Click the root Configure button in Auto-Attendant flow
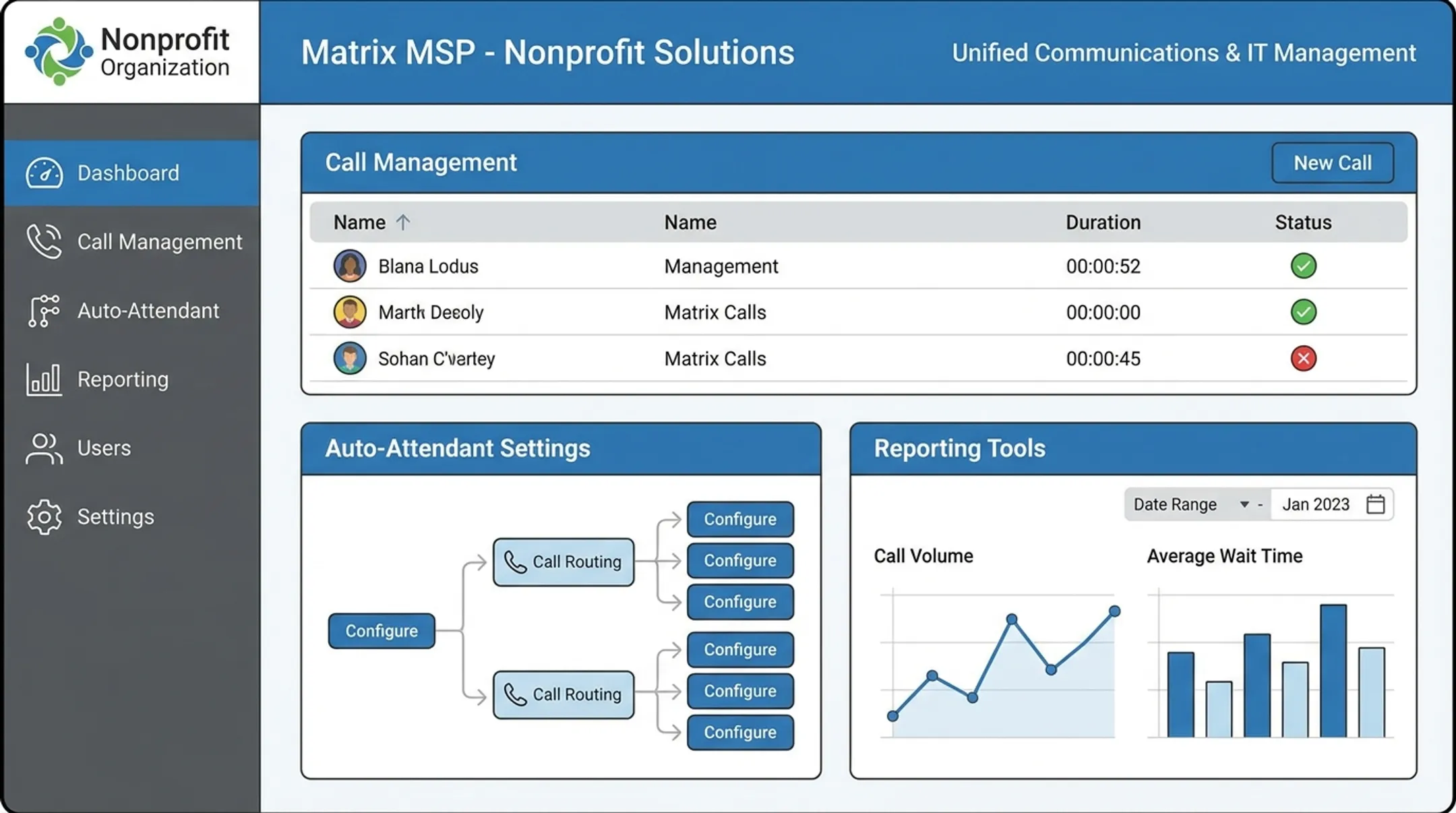 tap(382, 631)
